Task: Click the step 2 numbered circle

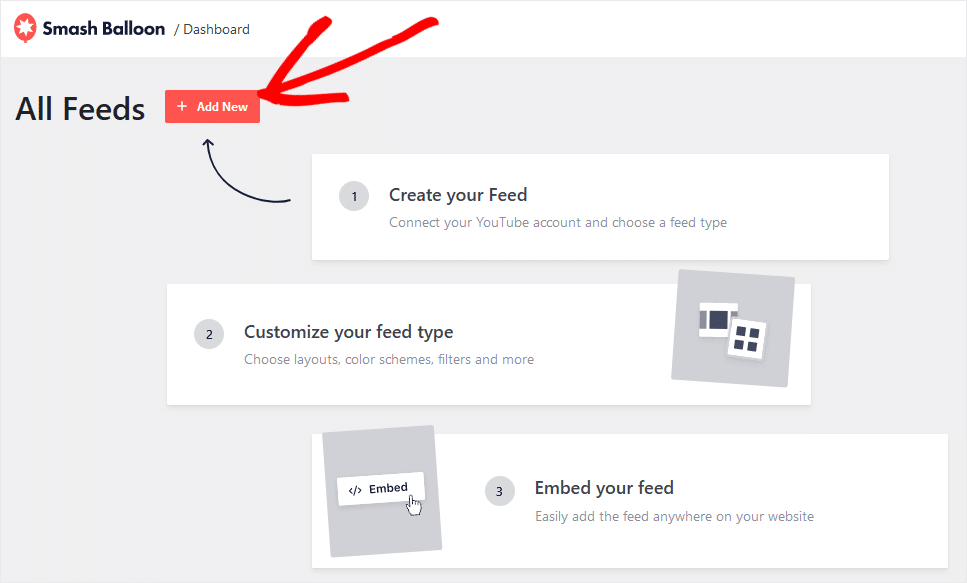Action: 209,333
